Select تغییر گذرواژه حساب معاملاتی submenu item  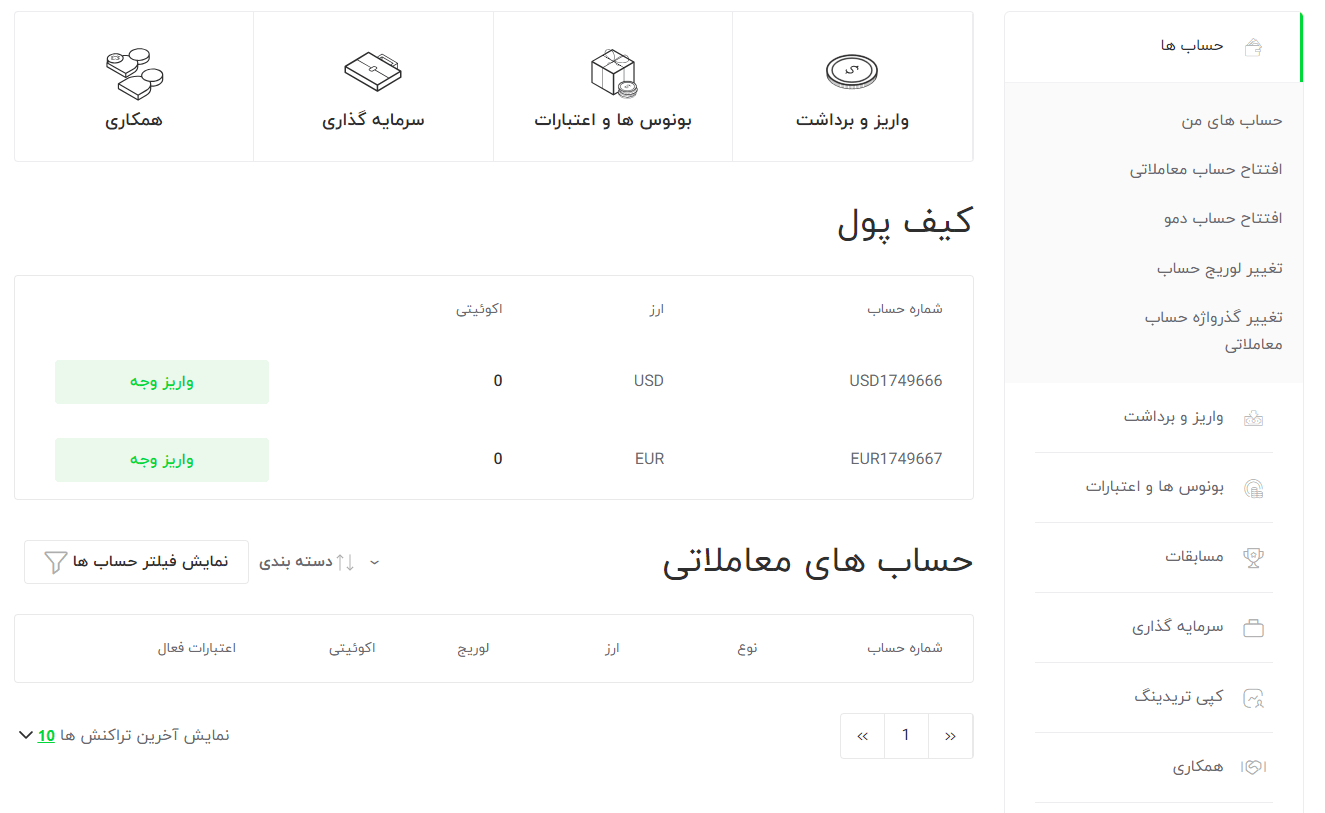[x=1214, y=331]
